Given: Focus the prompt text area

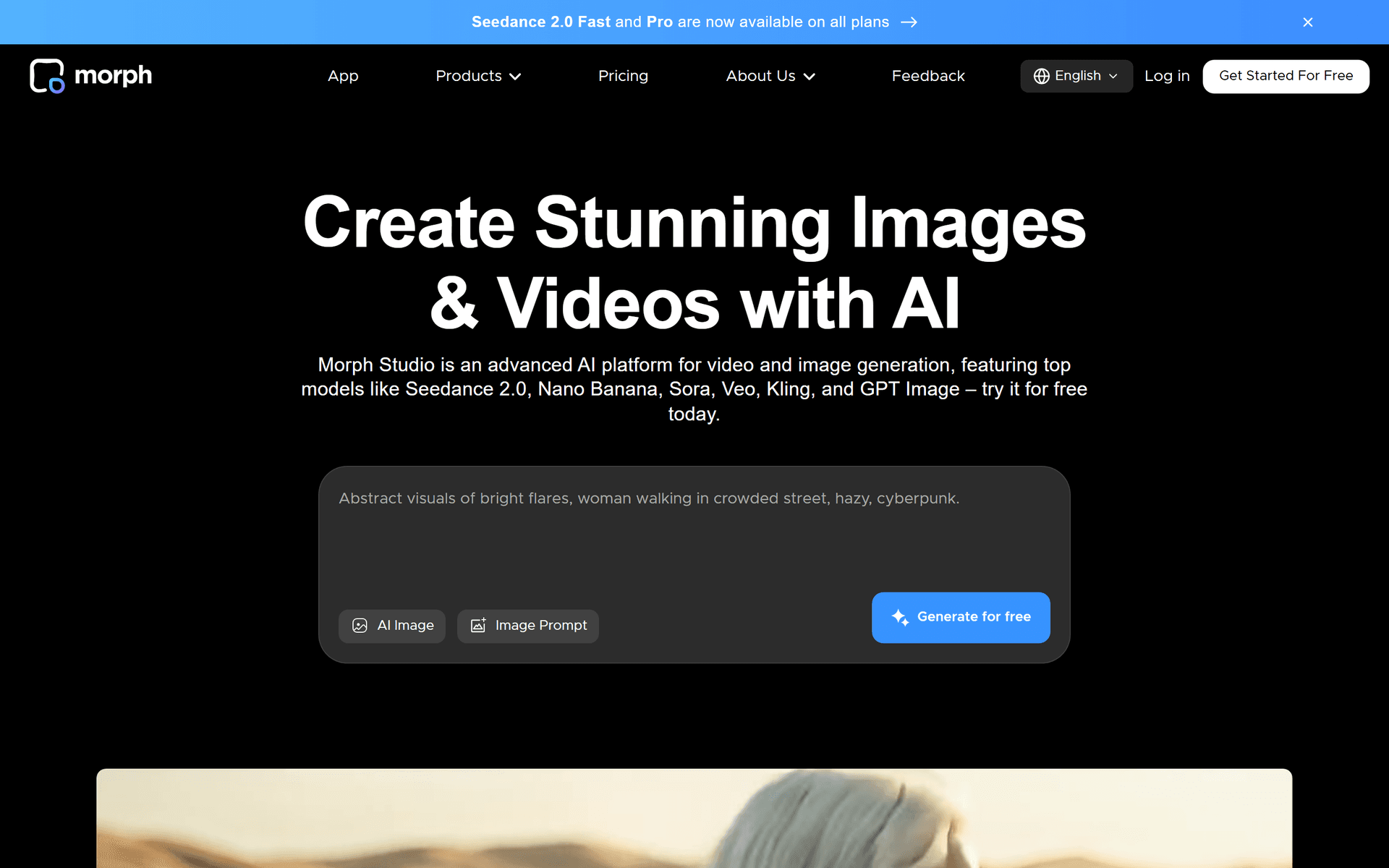Looking at the screenshot, I should pyautogui.click(x=694, y=535).
